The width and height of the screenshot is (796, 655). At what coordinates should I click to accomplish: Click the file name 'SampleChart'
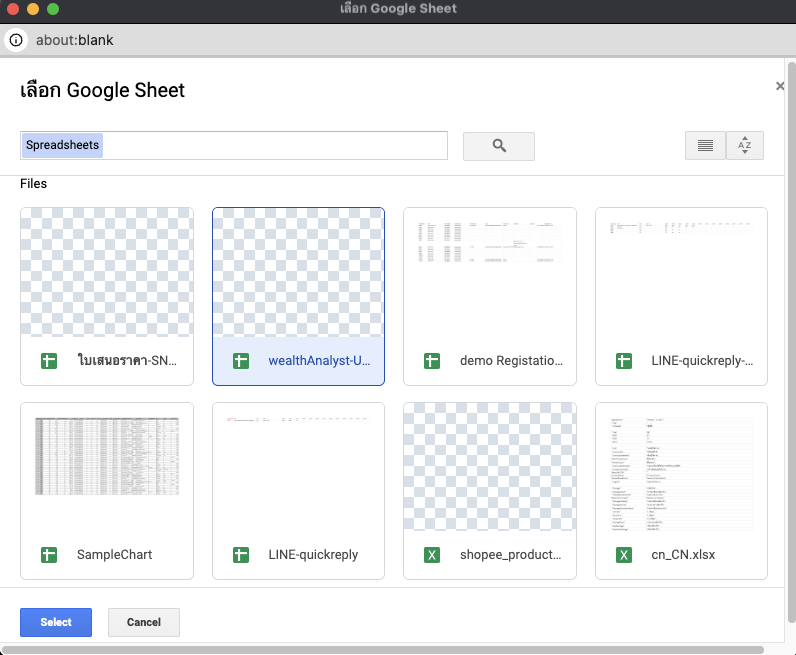(x=115, y=555)
